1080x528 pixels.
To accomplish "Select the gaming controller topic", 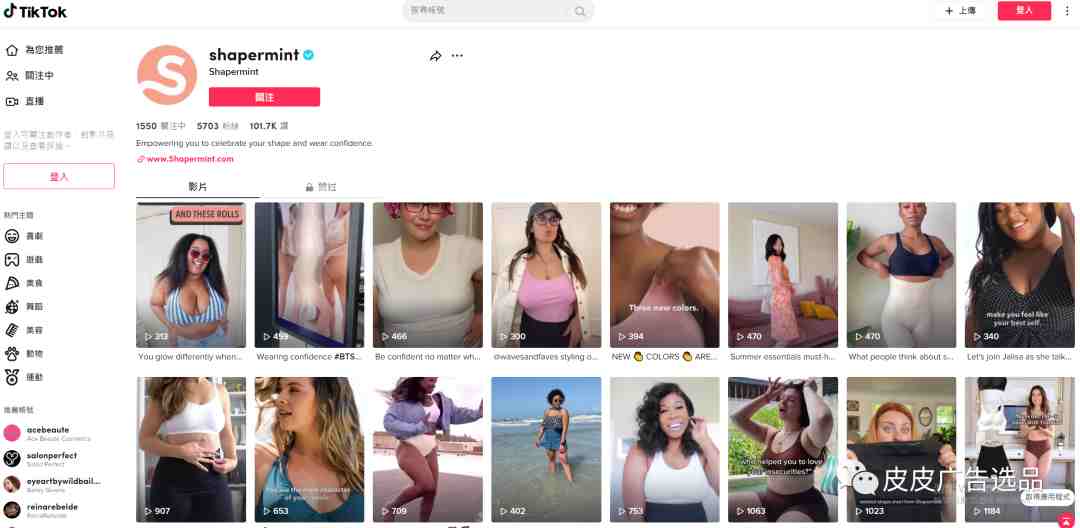I will coord(12,260).
